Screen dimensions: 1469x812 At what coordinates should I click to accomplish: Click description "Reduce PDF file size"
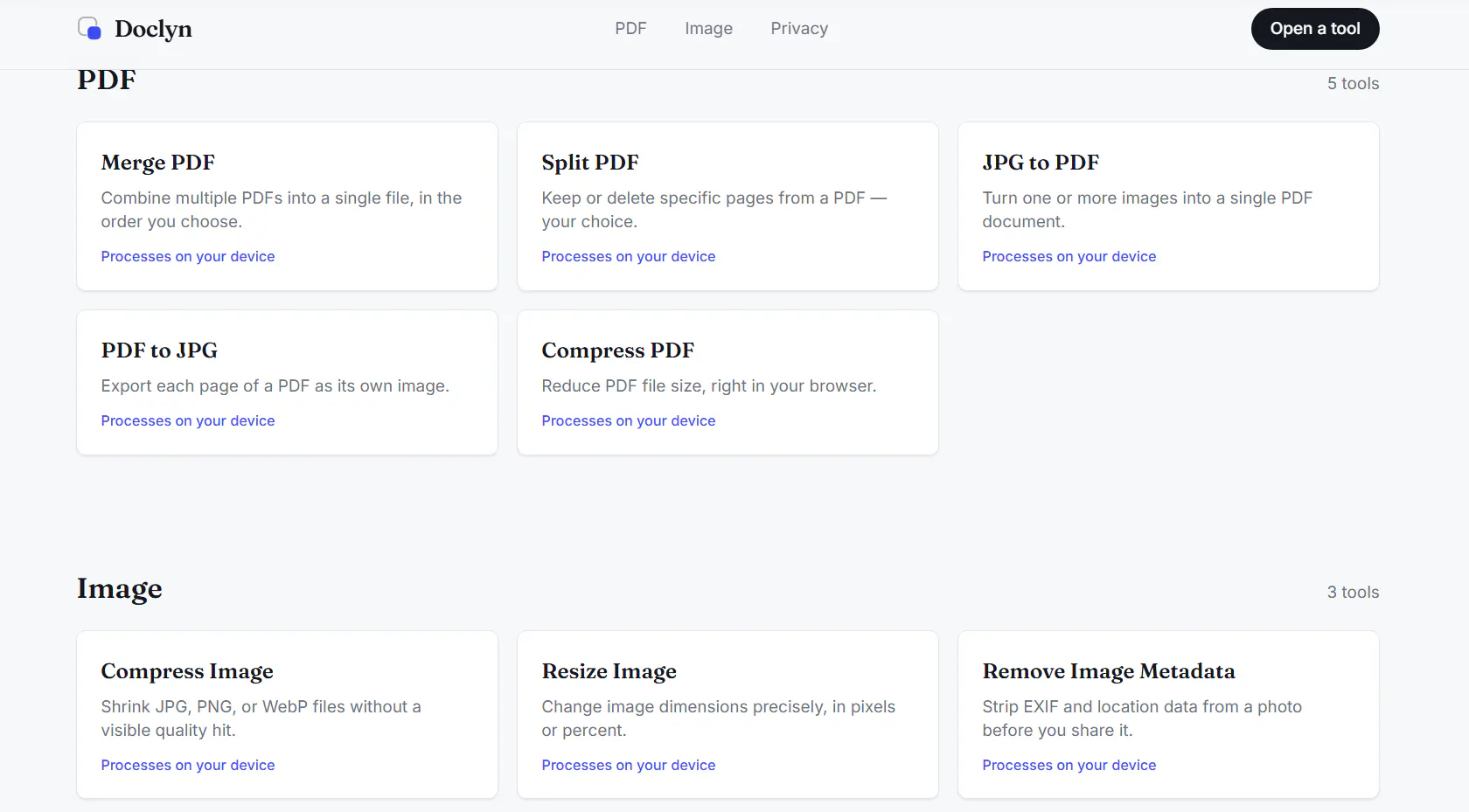click(x=709, y=386)
